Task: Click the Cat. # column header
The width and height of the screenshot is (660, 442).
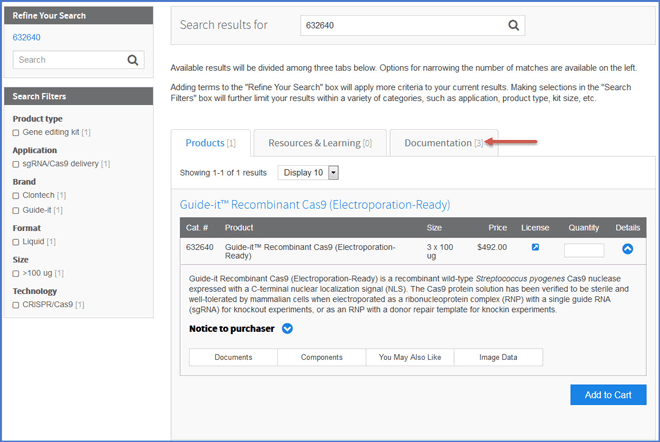Action: [x=197, y=228]
